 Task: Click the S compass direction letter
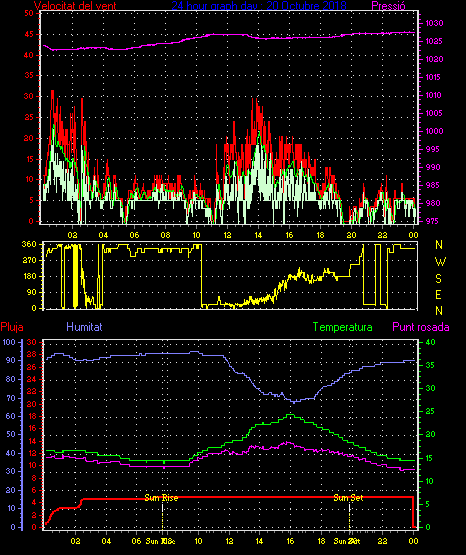coord(438,279)
